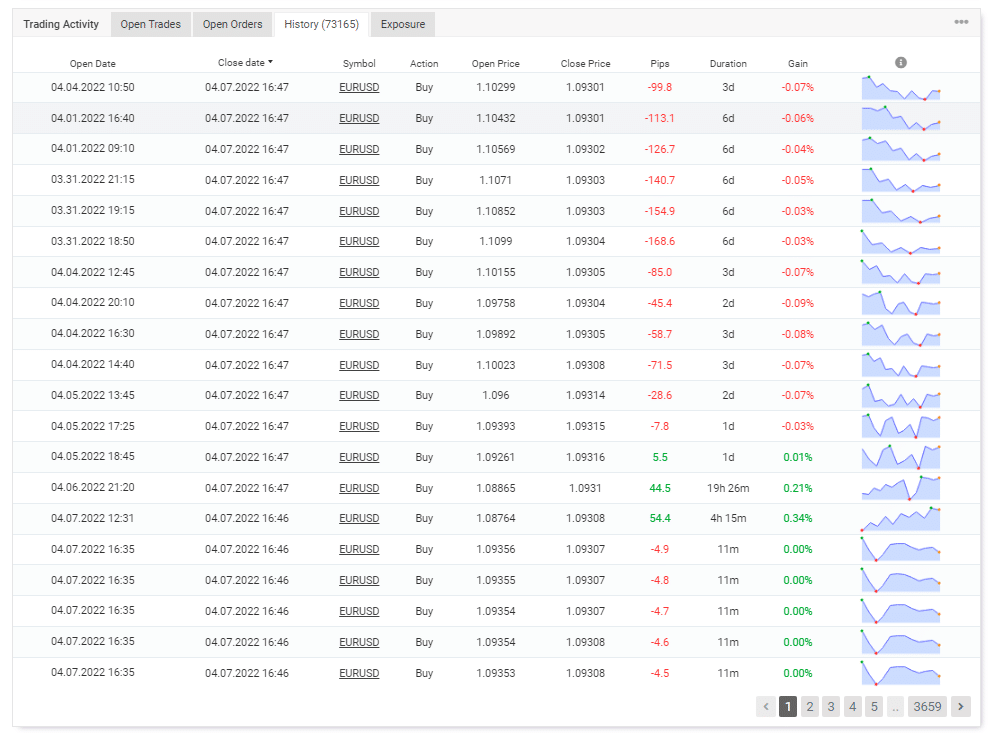Open the ellipsis options menu at top right

click(x=963, y=23)
